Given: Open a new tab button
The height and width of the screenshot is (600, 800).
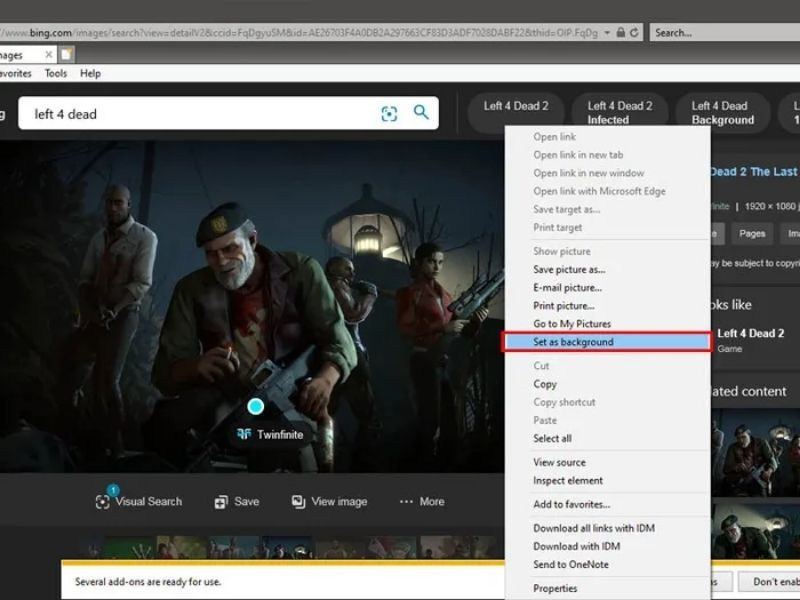Looking at the screenshot, I should pyautogui.click(x=66, y=54).
